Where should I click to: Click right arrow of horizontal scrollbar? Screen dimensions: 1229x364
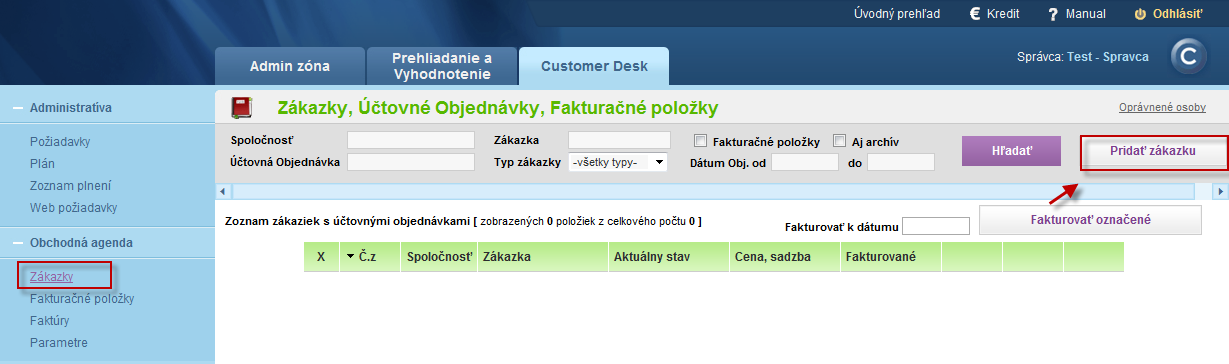coord(1220,191)
